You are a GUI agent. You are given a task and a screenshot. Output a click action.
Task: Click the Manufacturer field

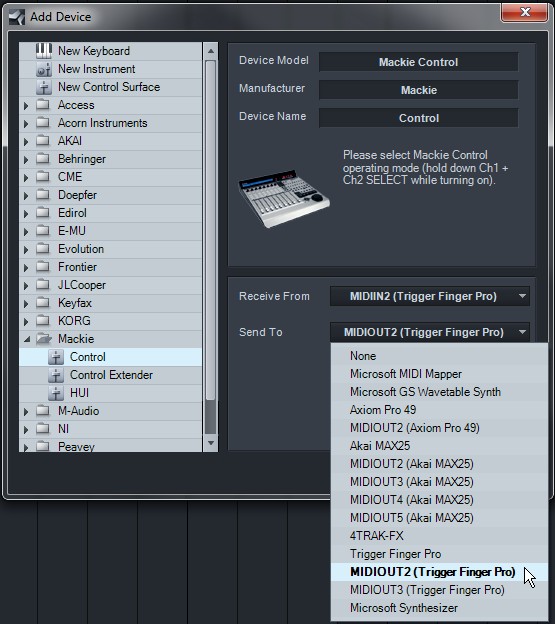click(419, 90)
